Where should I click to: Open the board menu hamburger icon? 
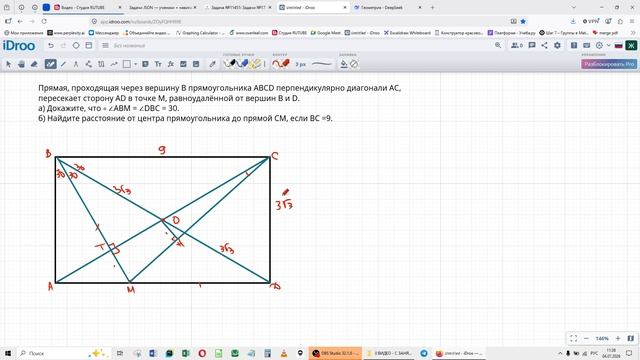click(x=105, y=45)
